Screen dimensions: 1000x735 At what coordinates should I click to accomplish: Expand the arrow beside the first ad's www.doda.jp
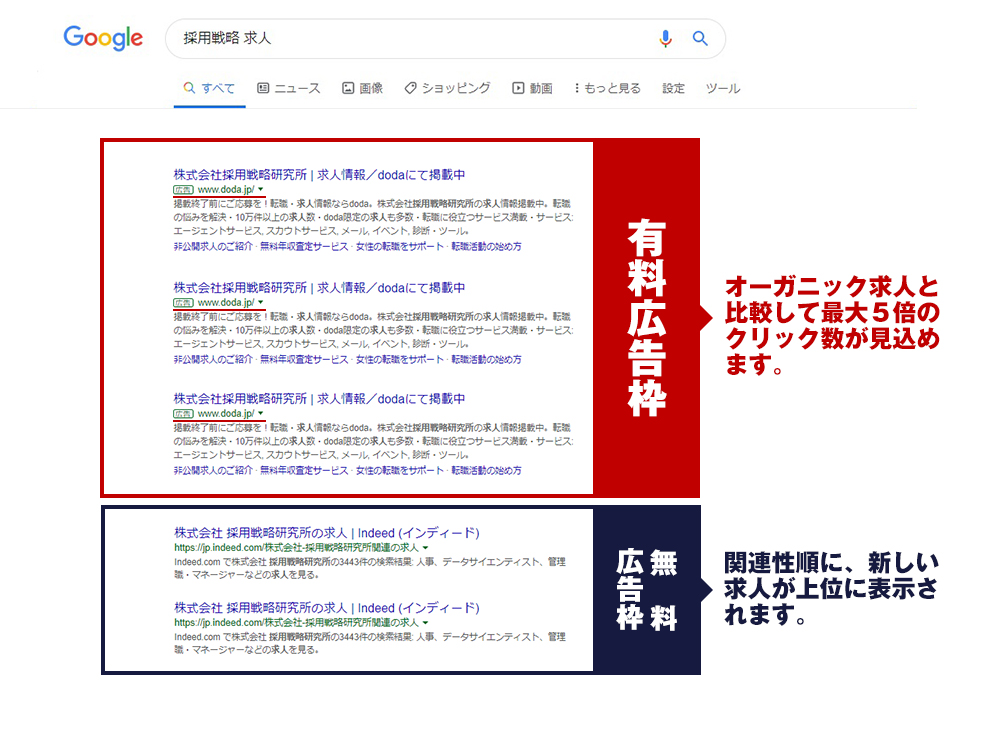pos(260,189)
